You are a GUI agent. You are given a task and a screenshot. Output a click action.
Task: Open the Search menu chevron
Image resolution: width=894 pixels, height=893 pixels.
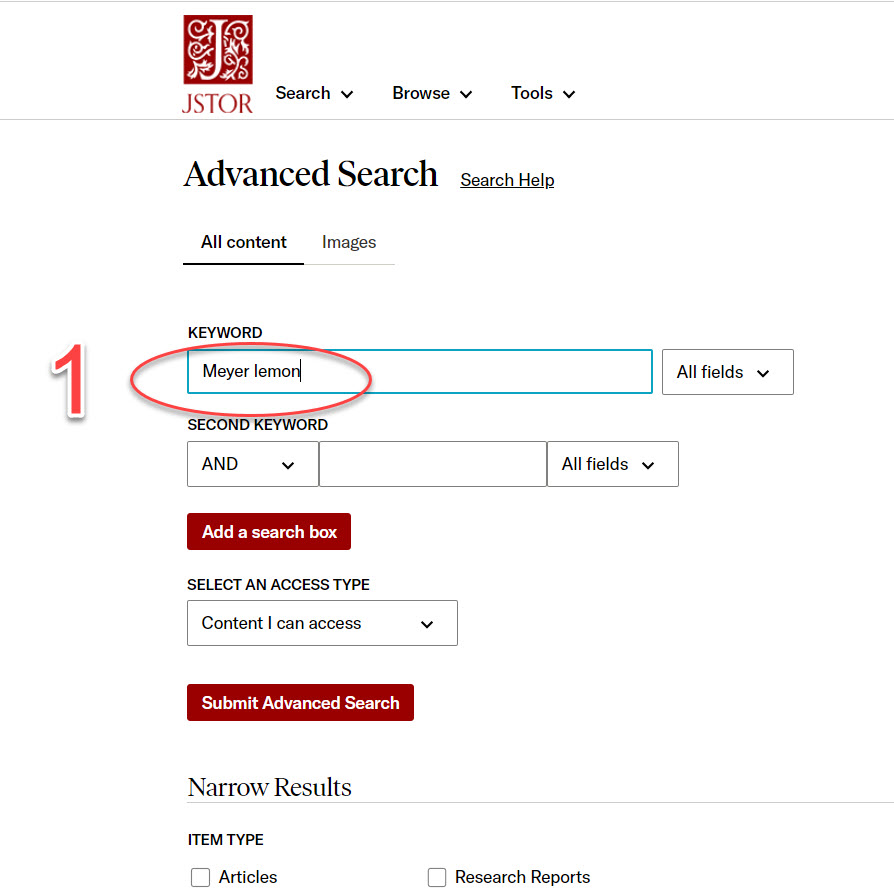point(348,93)
